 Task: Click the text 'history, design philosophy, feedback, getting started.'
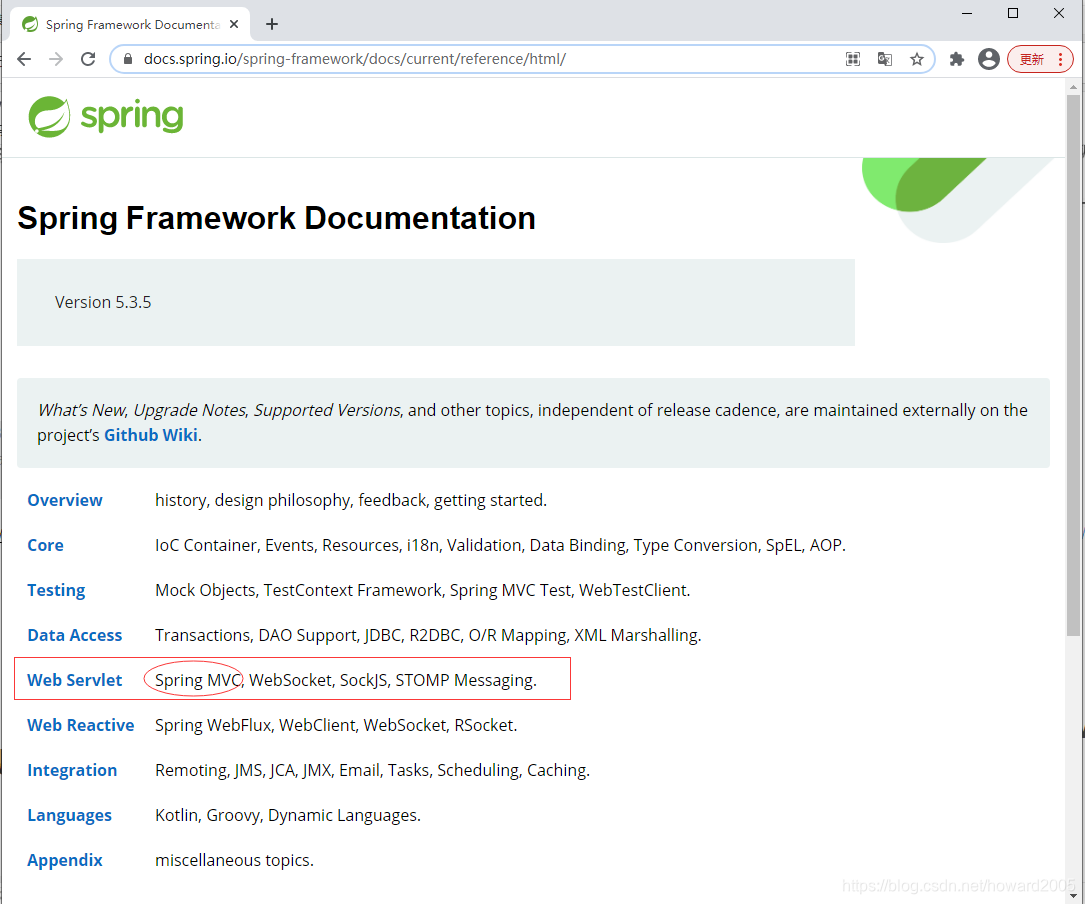click(x=351, y=500)
